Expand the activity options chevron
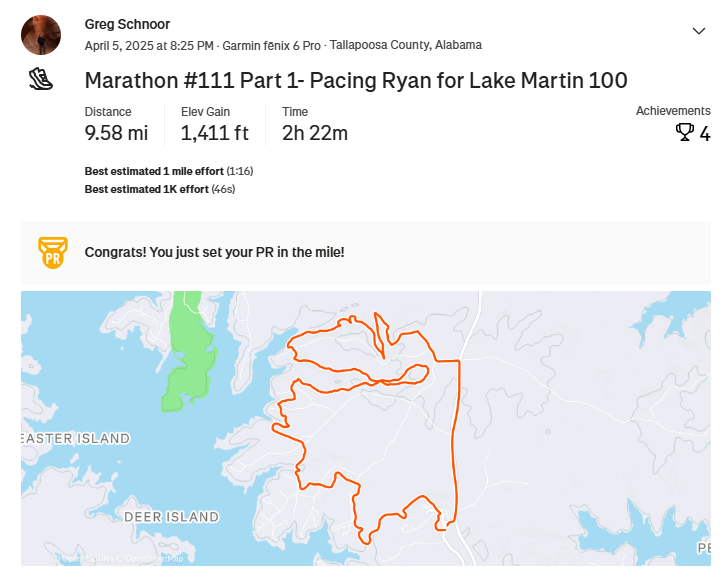 [699, 31]
